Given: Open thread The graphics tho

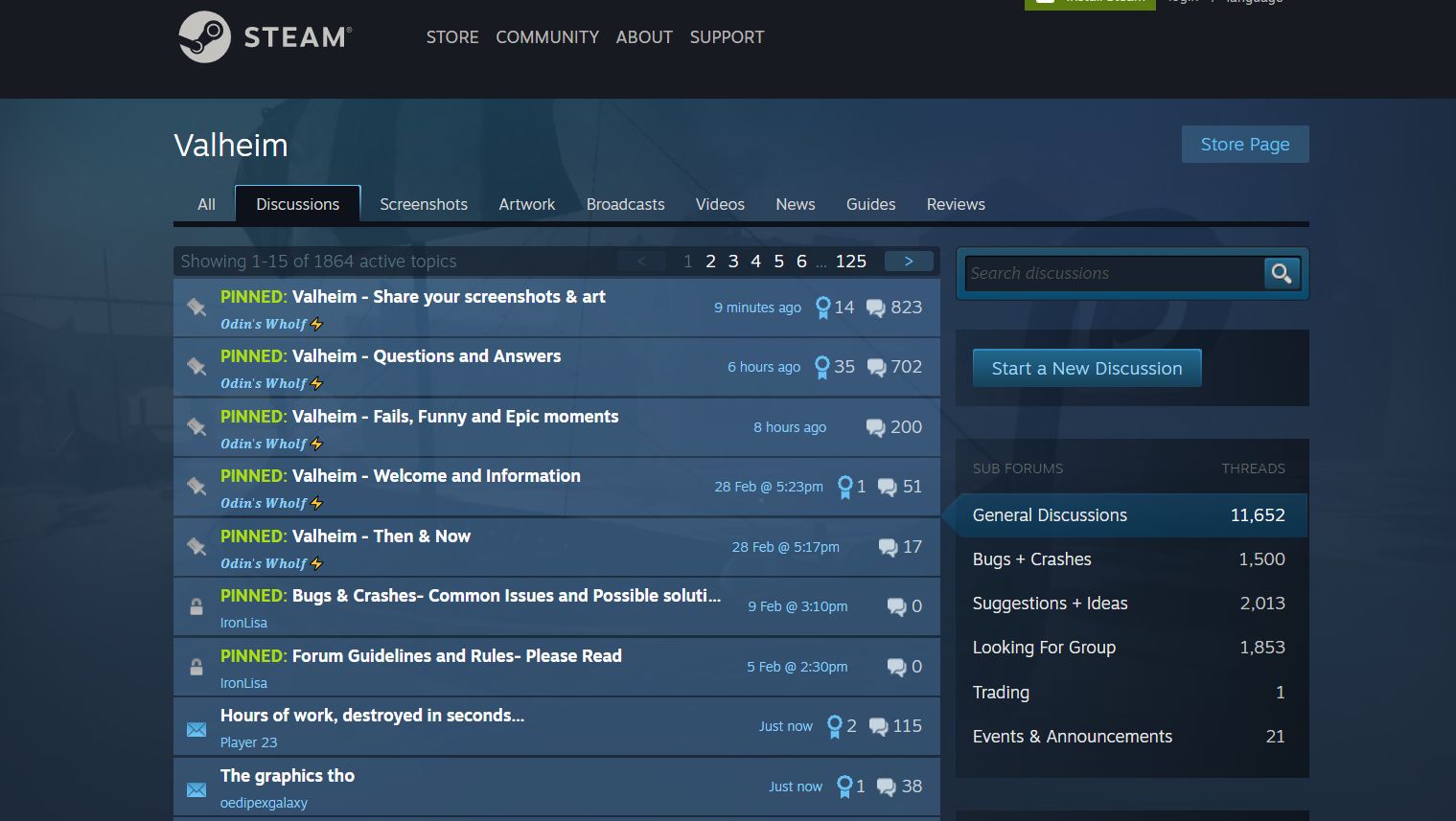Looking at the screenshot, I should 288,776.
